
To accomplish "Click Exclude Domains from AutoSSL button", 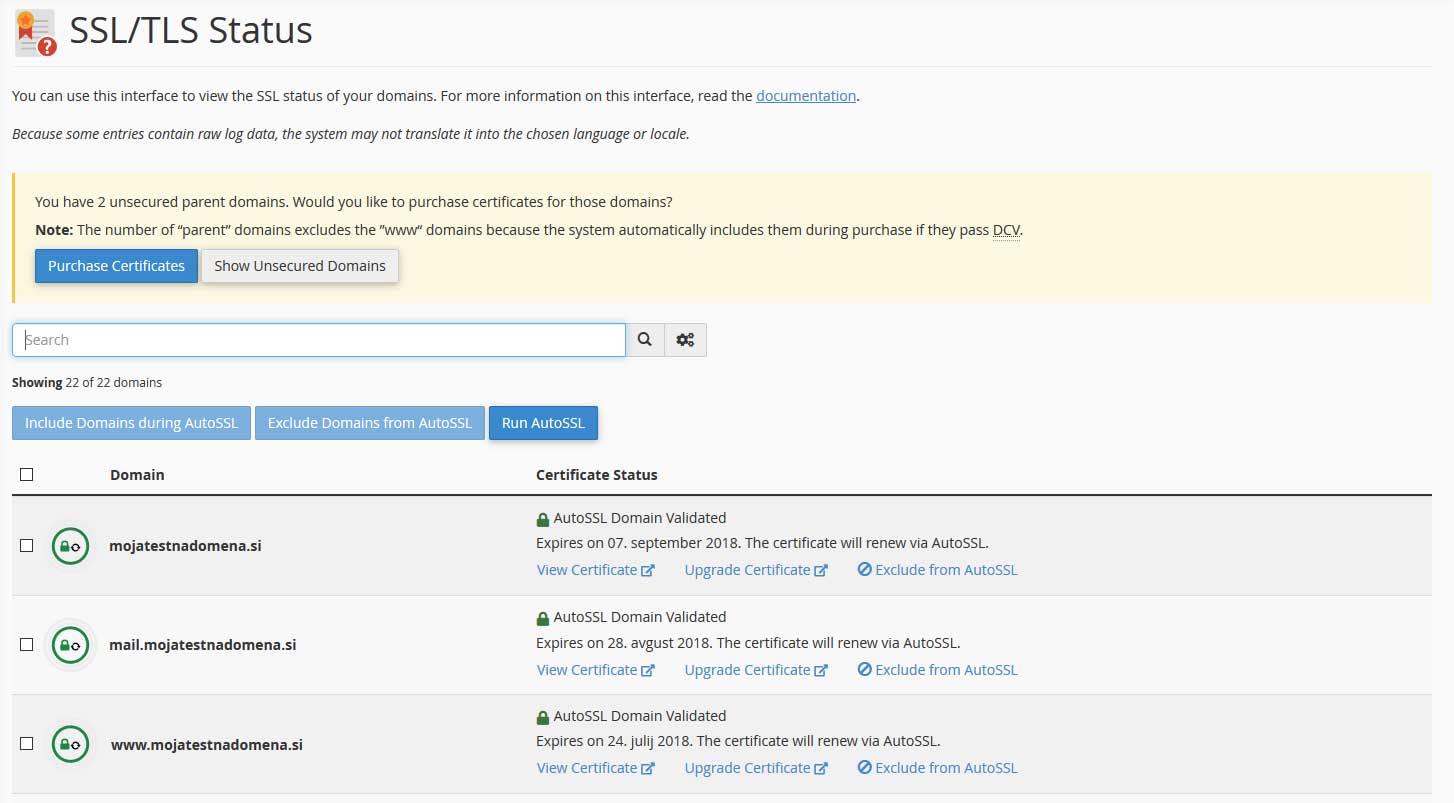I will tap(369, 423).
